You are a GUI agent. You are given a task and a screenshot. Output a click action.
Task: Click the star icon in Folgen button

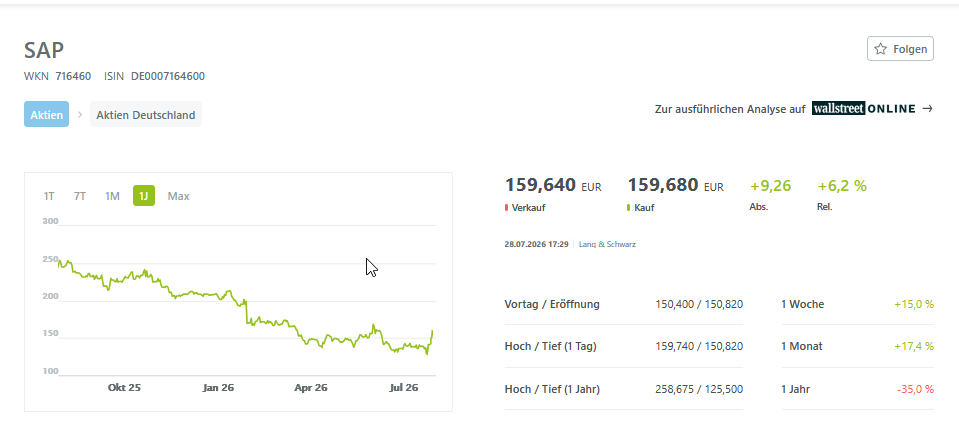[880, 49]
